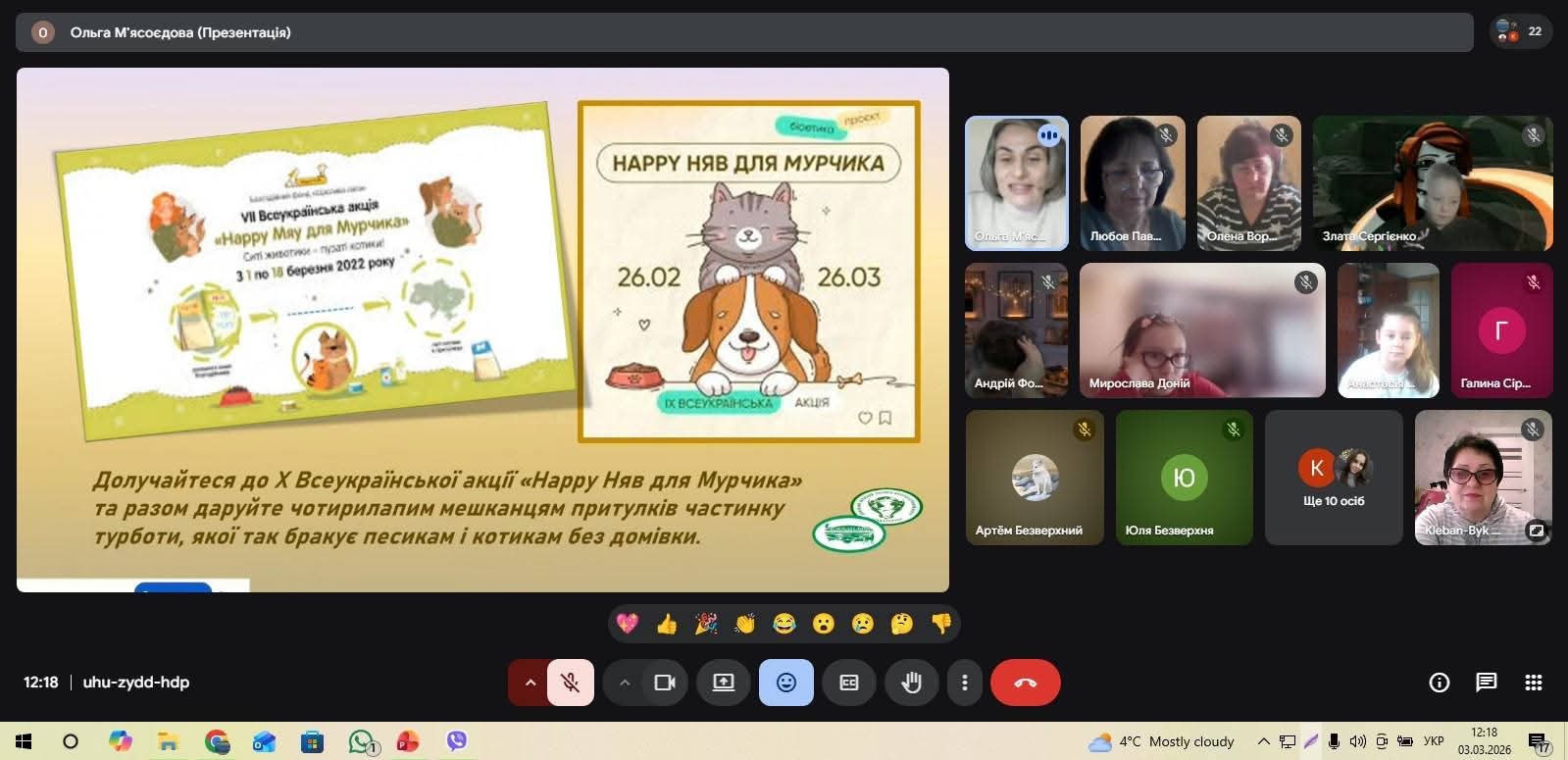Viewport: 1568px width, 760px height.
Task: Open the participants count badge
Action: point(1521,31)
